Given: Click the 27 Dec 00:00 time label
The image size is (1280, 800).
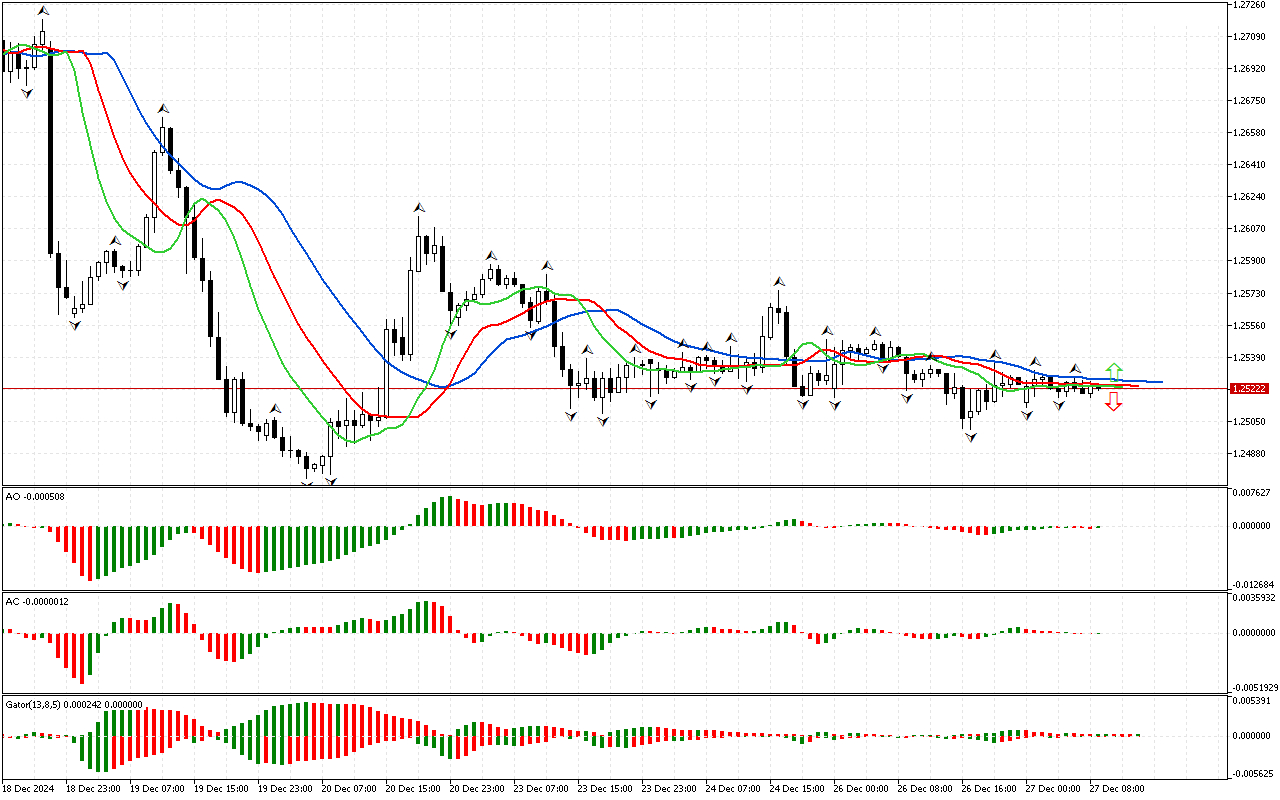Looking at the screenshot, I should tap(1053, 789).
